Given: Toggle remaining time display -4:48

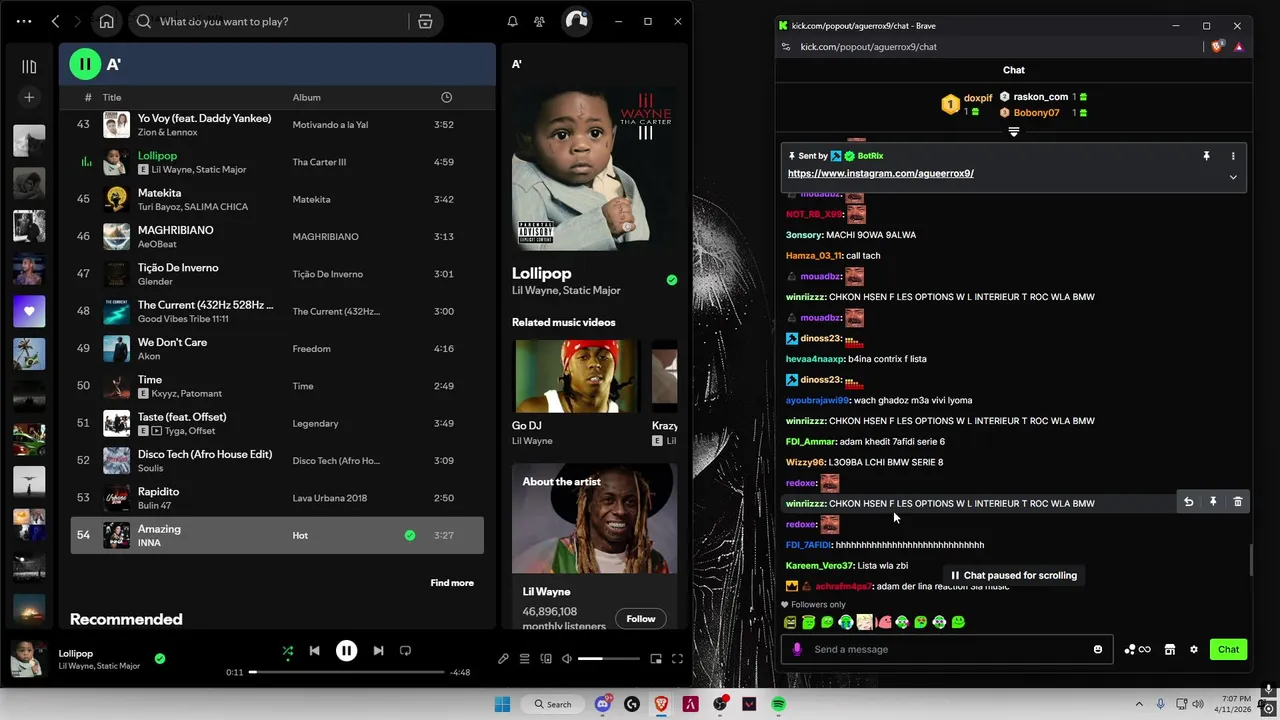Looking at the screenshot, I should (x=460, y=672).
